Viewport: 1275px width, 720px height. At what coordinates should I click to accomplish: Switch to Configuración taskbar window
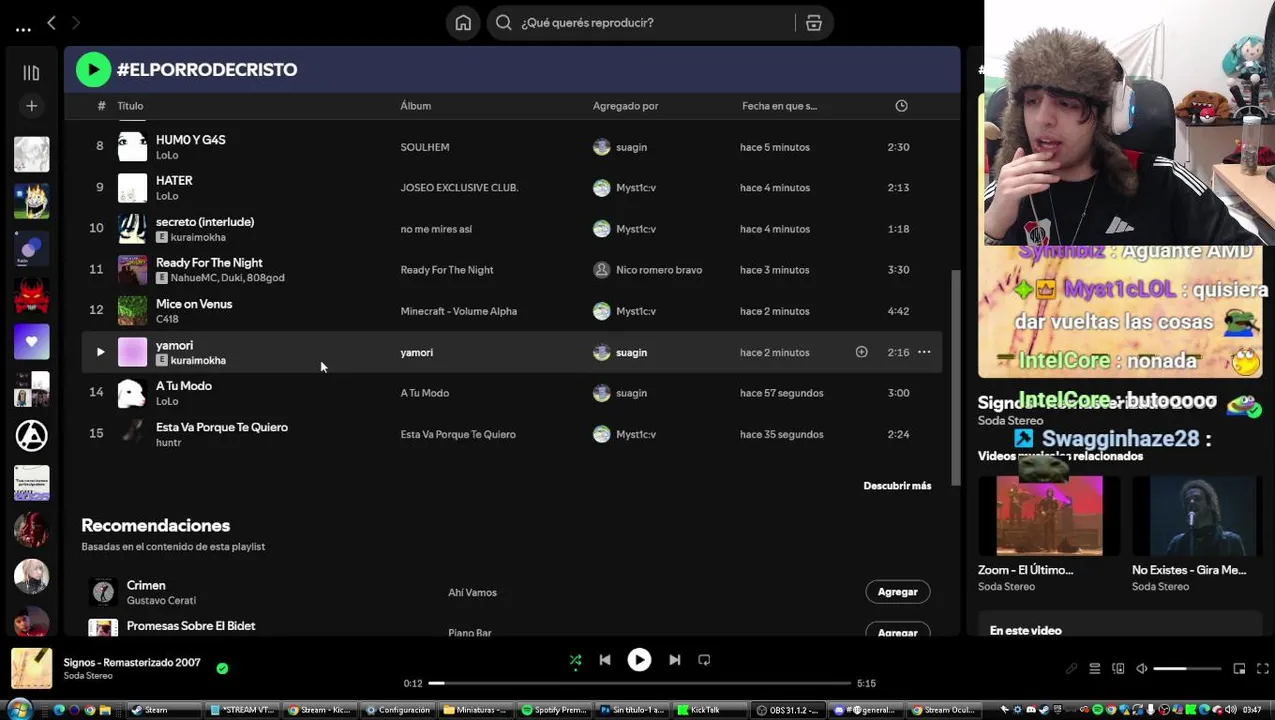tap(400, 710)
